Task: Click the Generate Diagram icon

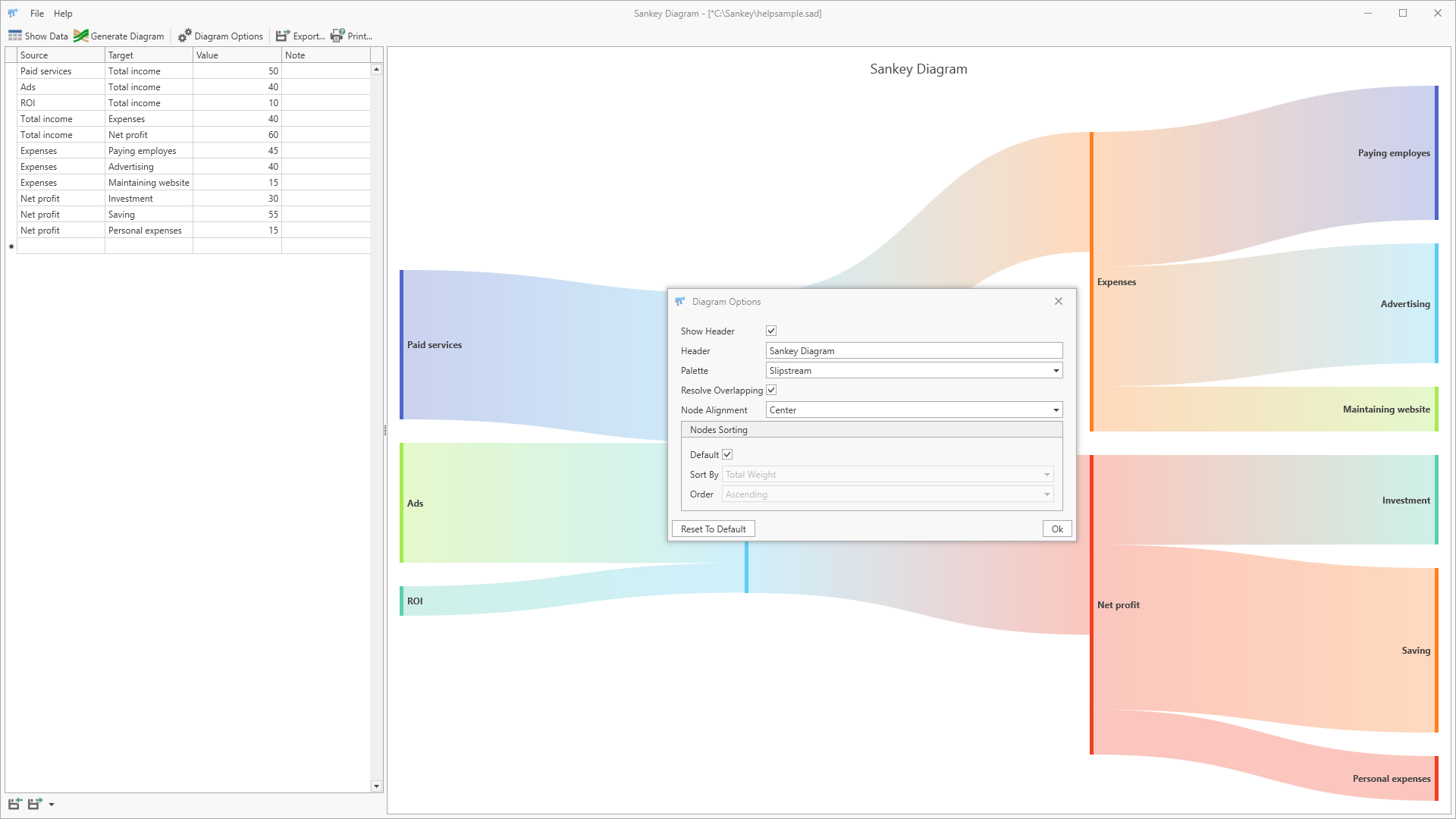Action: tap(81, 36)
